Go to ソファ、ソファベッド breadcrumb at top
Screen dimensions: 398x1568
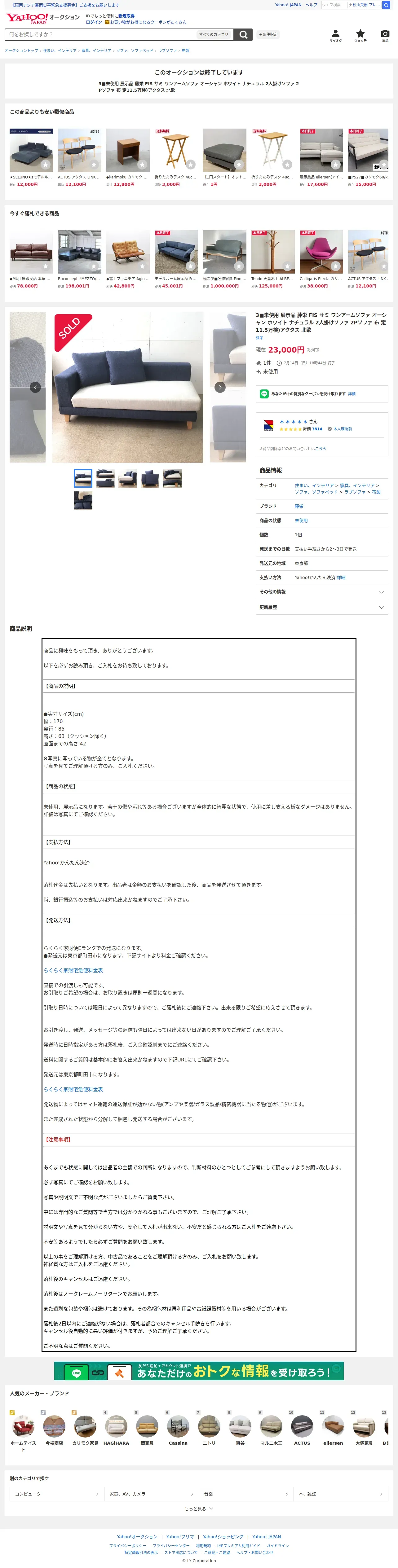click(135, 51)
